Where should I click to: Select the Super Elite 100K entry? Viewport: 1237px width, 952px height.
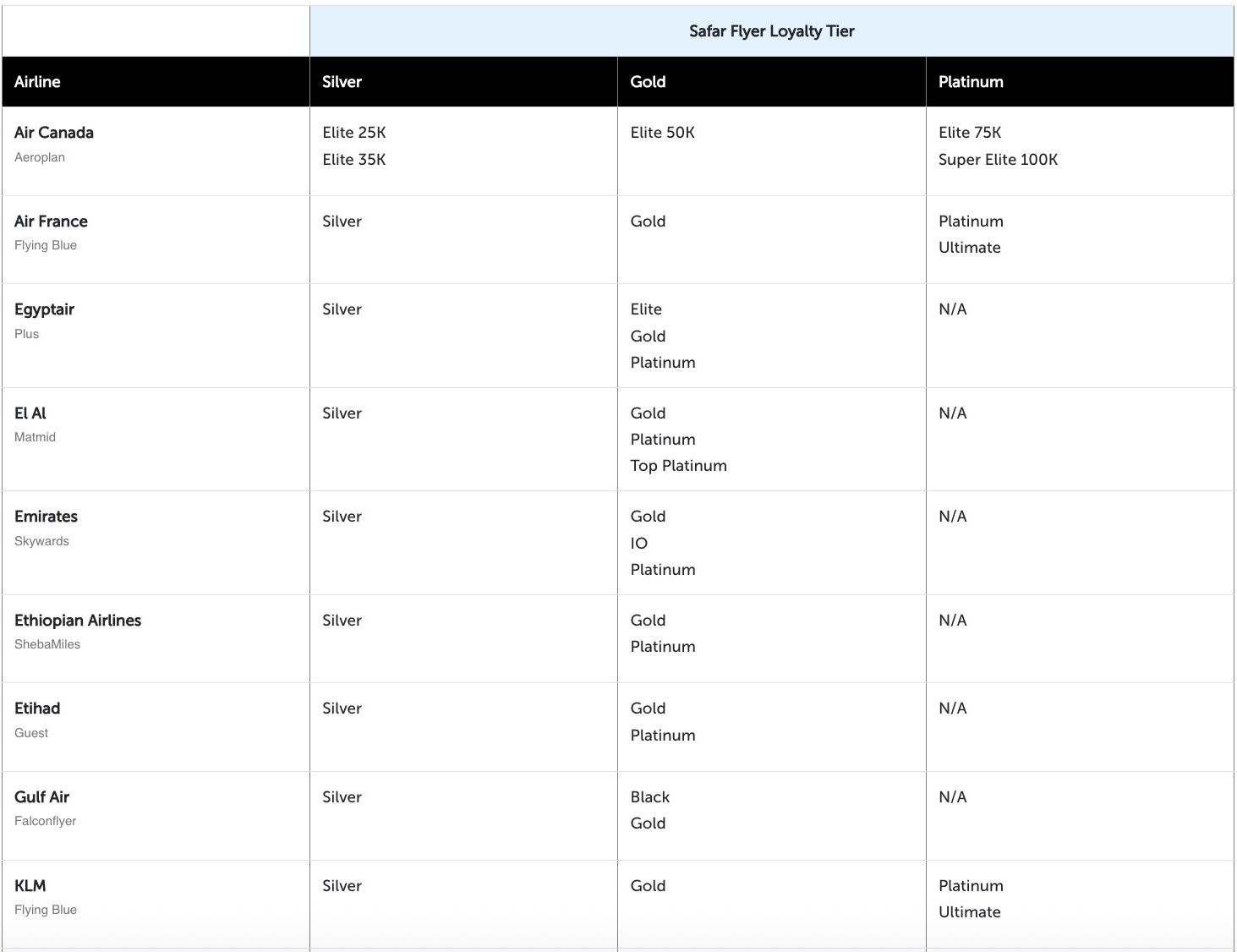click(998, 160)
